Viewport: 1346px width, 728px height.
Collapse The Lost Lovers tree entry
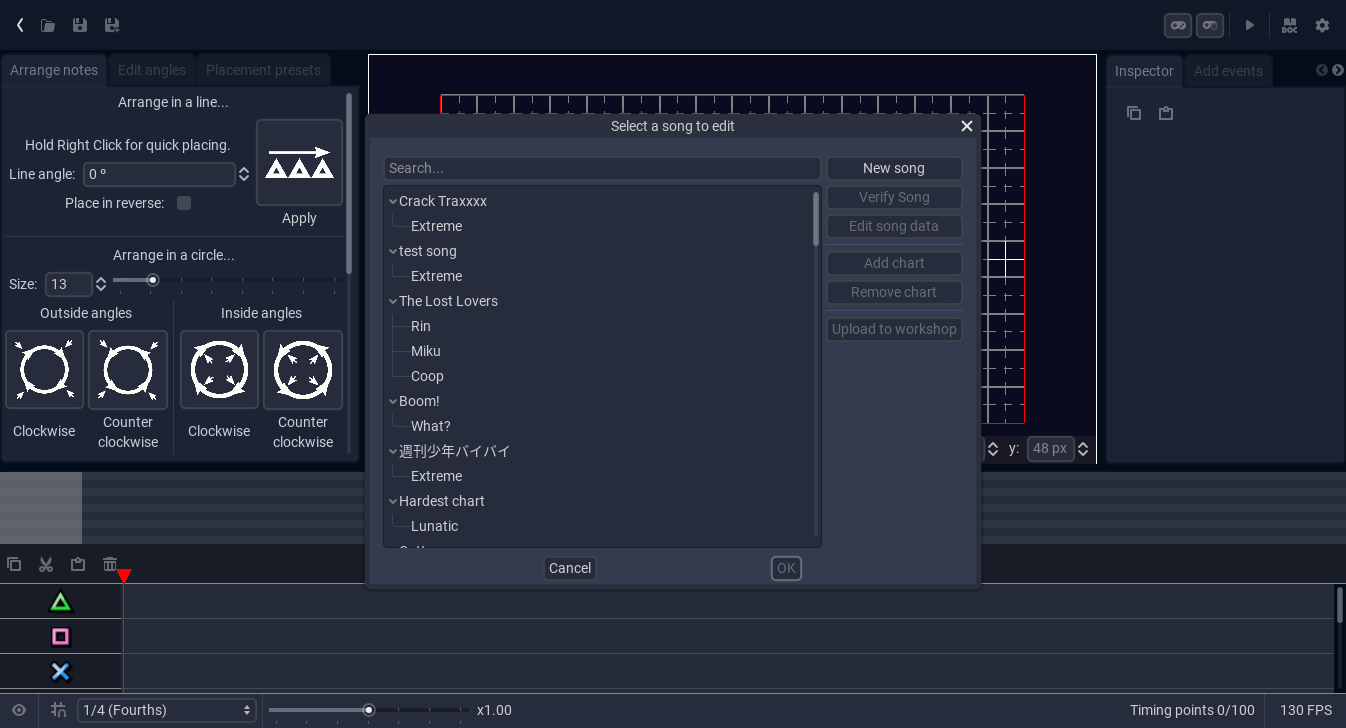click(393, 301)
